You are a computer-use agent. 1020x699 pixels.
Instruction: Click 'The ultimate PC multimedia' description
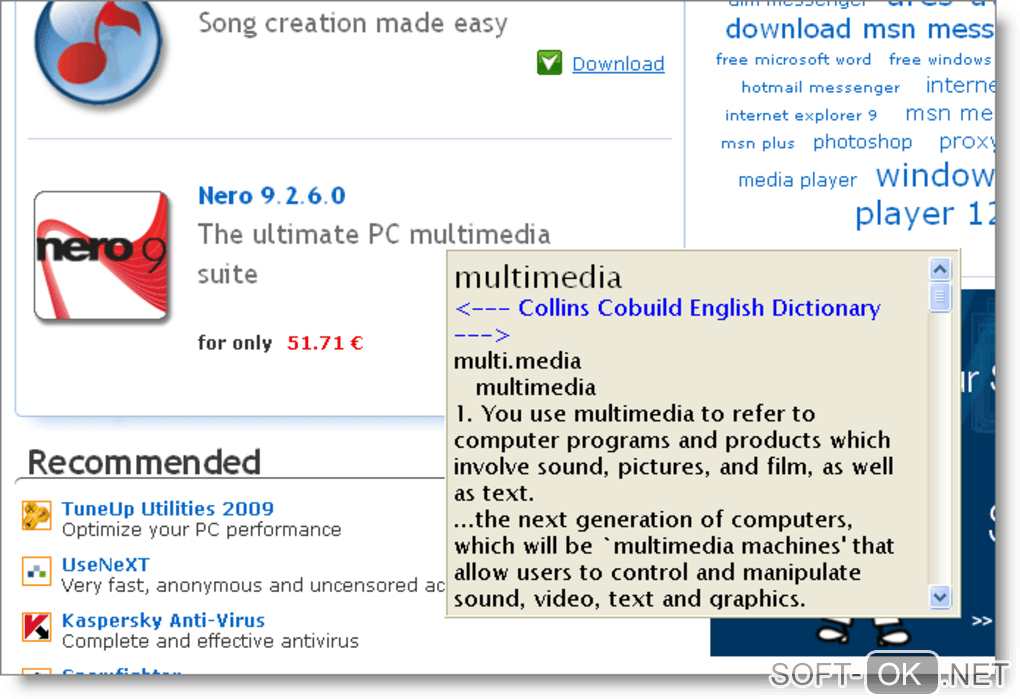click(x=374, y=235)
